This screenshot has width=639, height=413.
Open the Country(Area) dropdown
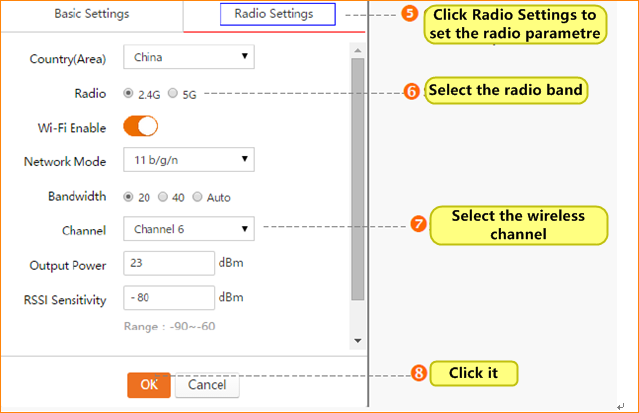point(188,57)
